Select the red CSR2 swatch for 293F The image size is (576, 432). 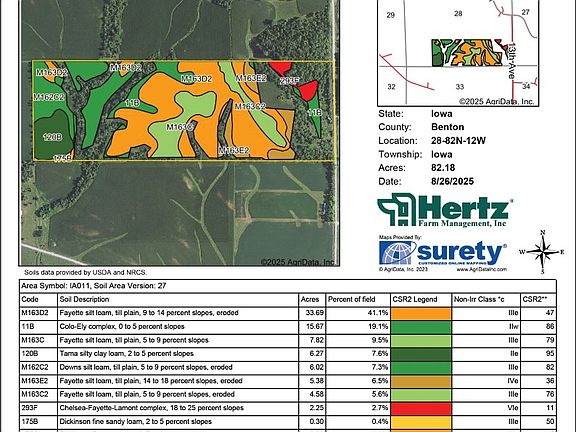point(421,408)
